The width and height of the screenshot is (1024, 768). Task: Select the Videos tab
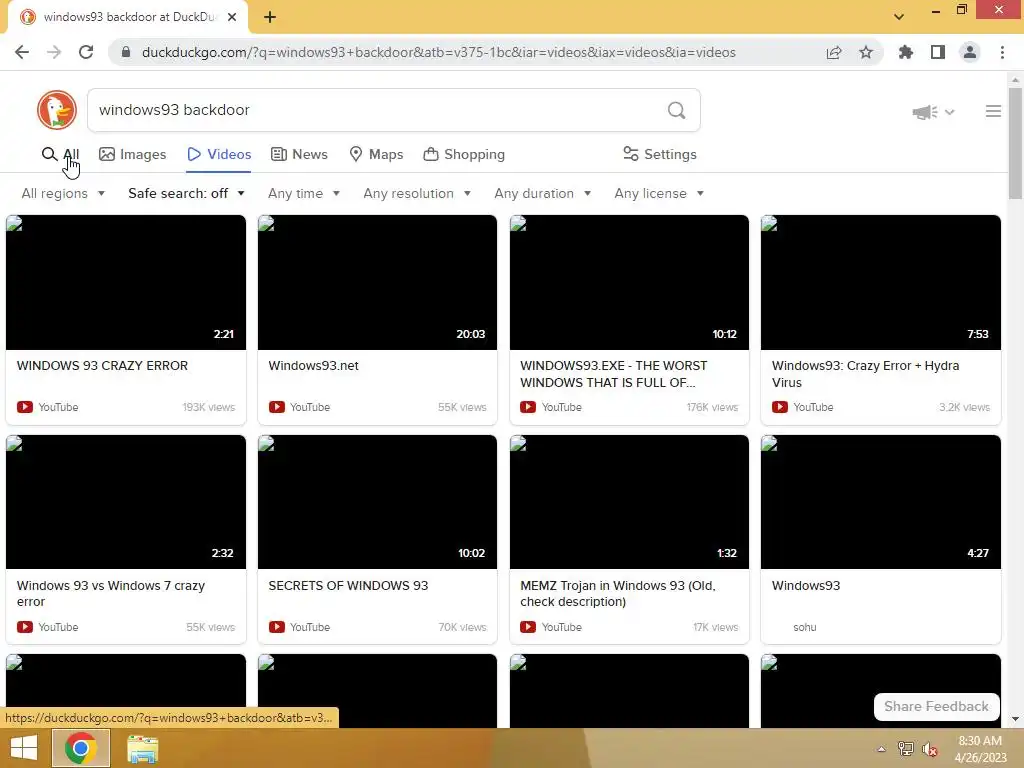(219, 154)
